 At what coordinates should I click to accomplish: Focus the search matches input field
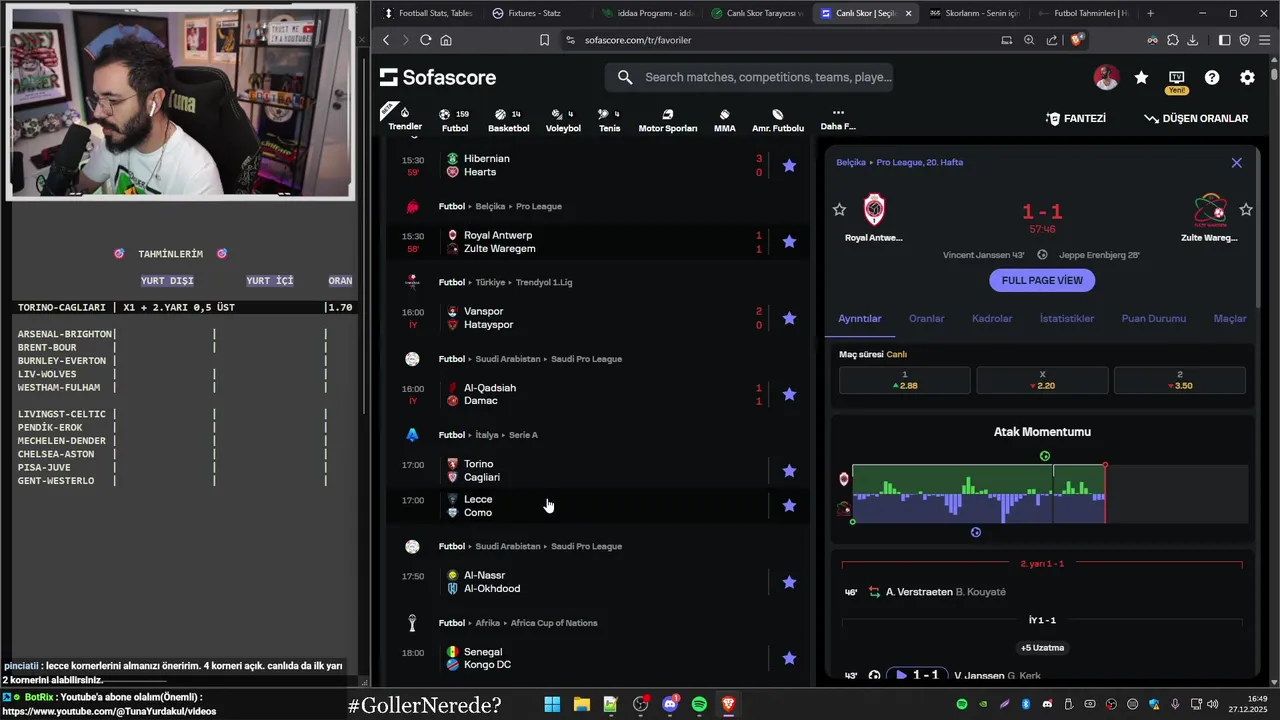[749, 77]
